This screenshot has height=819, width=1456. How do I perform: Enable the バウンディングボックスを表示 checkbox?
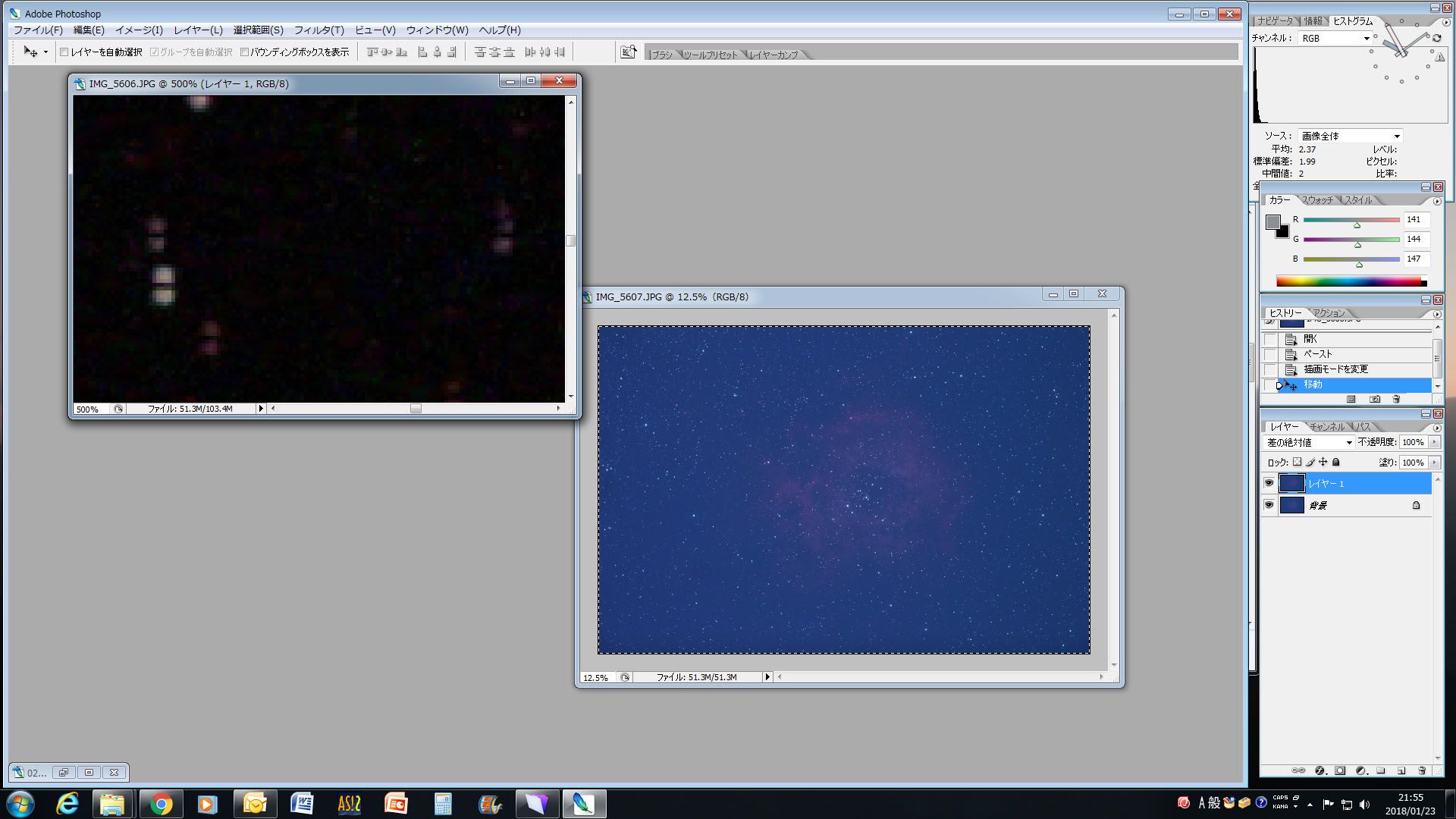[244, 52]
